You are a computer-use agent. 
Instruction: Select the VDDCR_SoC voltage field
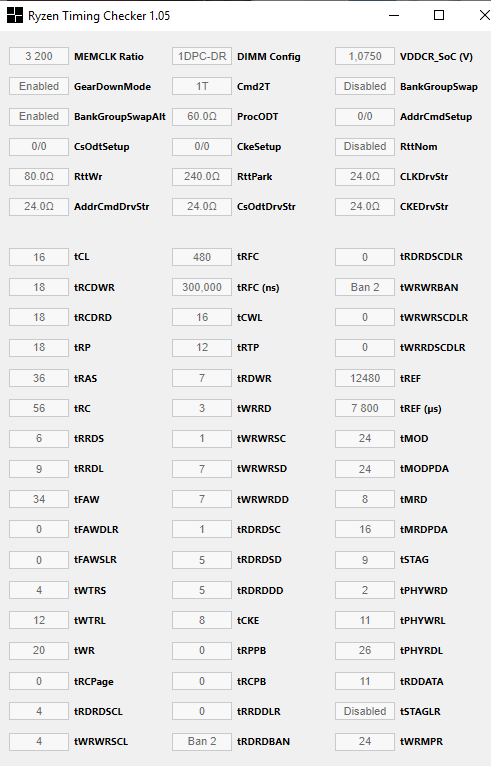(x=365, y=56)
